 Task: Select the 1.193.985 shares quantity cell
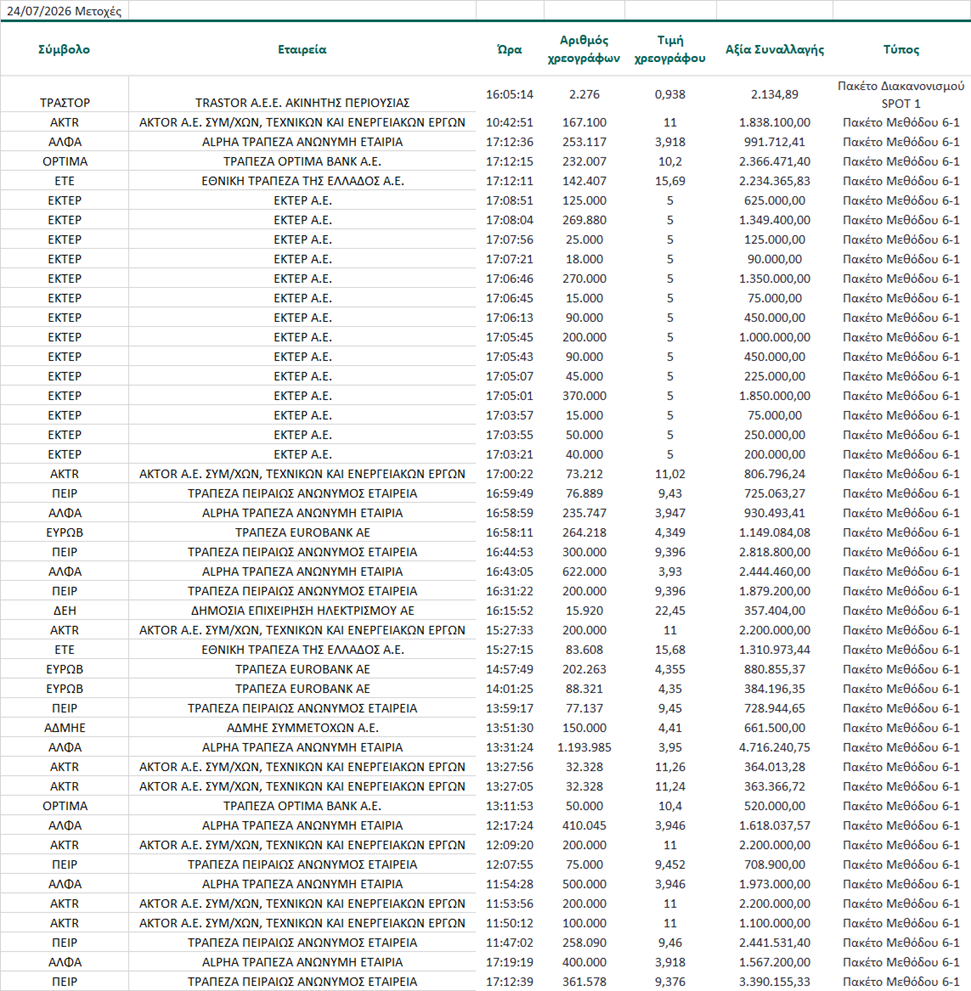584,747
